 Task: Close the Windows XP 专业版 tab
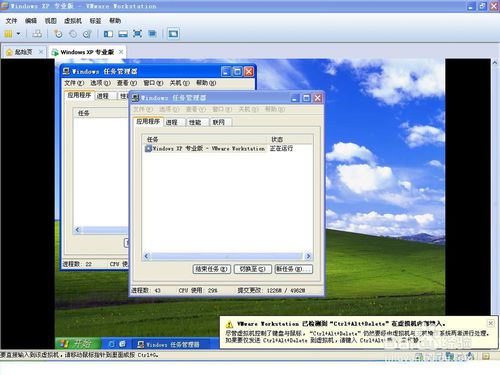pos(121,52)
